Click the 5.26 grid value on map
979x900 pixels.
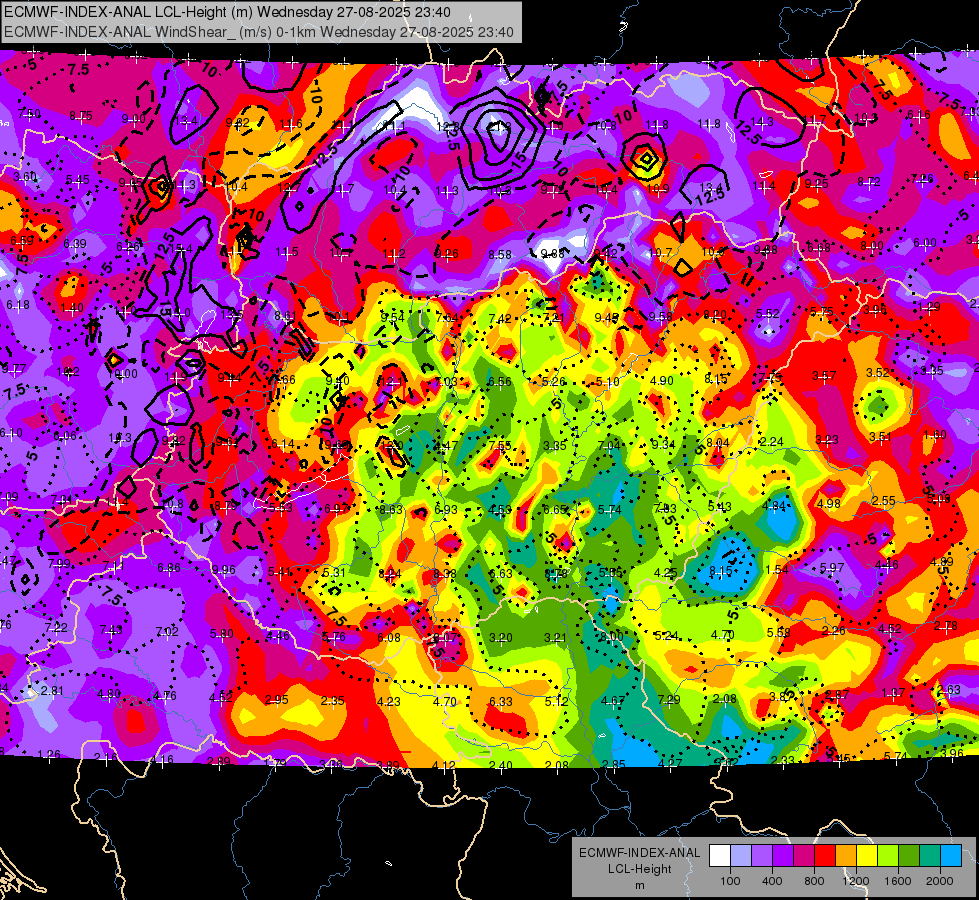coord(554,382)
